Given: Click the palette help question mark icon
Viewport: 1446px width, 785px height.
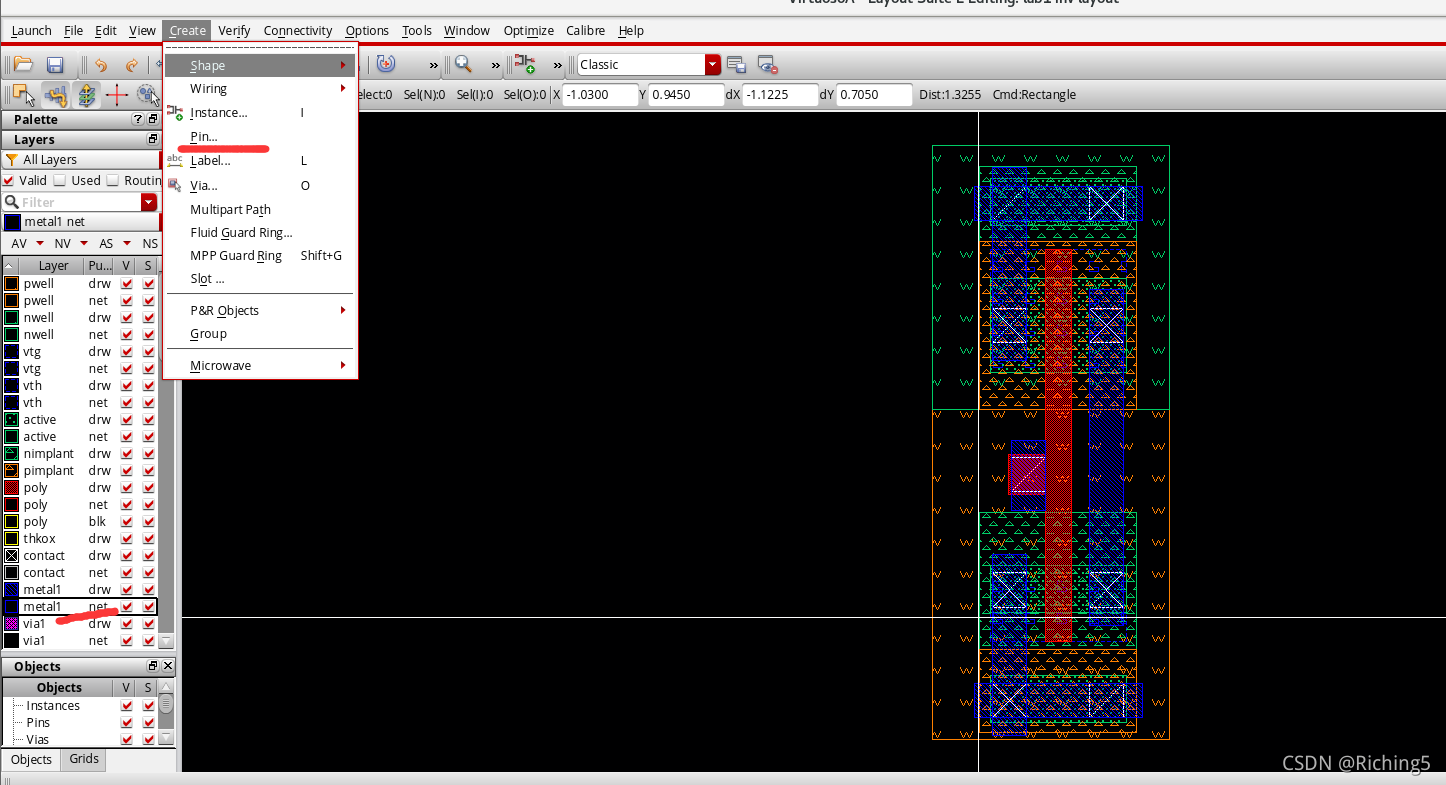Looking at the screenshot, I should tap(138, 120).
